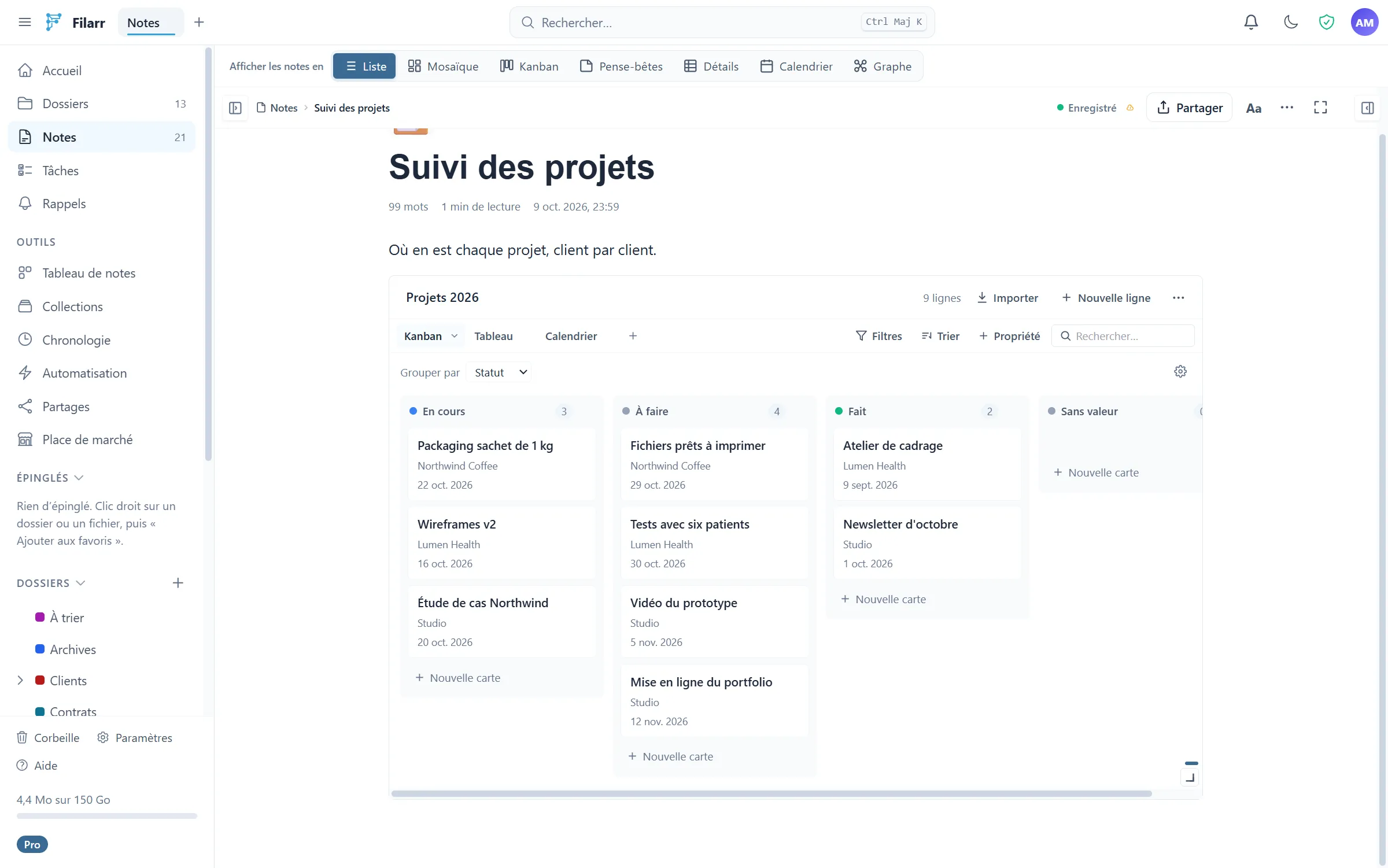
Task: Enter fullscreen mode for the note
Action: (x=1320, y=108)
